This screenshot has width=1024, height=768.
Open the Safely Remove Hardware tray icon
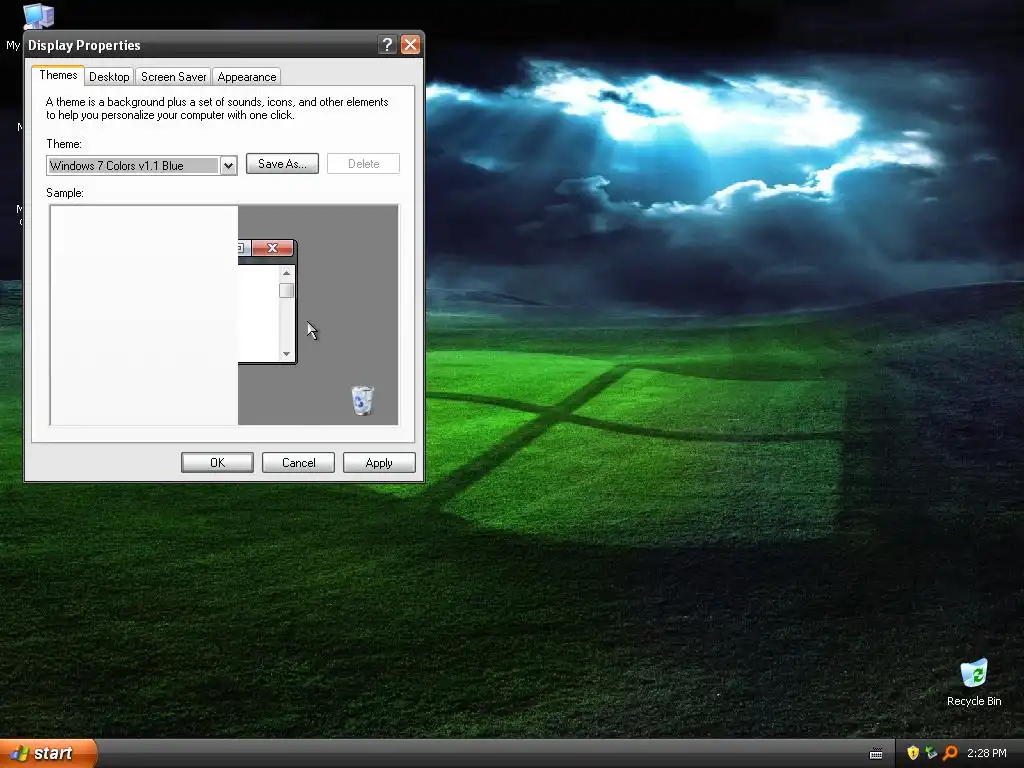click(x=931, y=753)
